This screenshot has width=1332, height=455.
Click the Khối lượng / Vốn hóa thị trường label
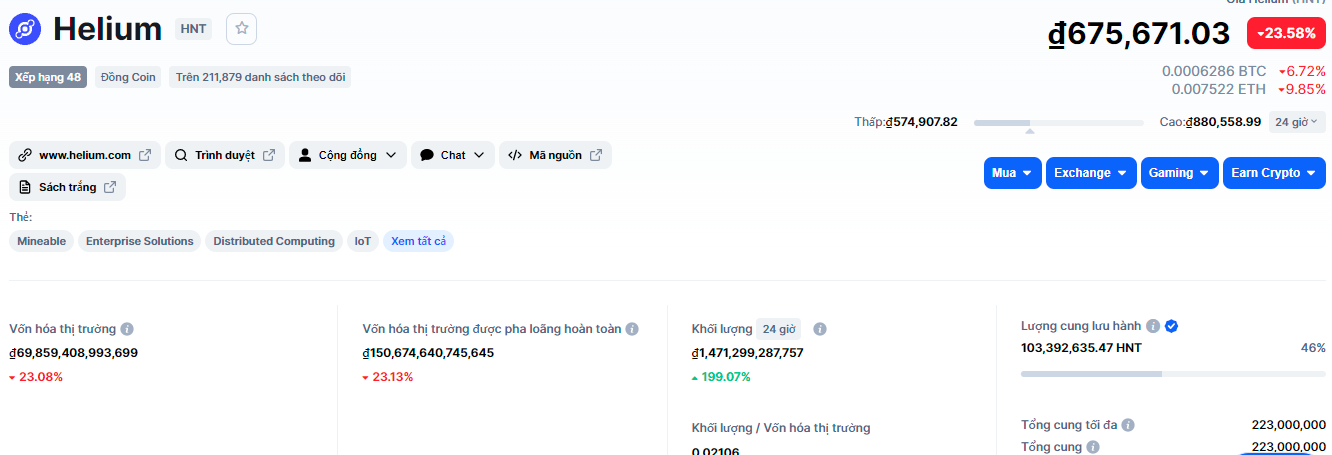click(781, 428)
